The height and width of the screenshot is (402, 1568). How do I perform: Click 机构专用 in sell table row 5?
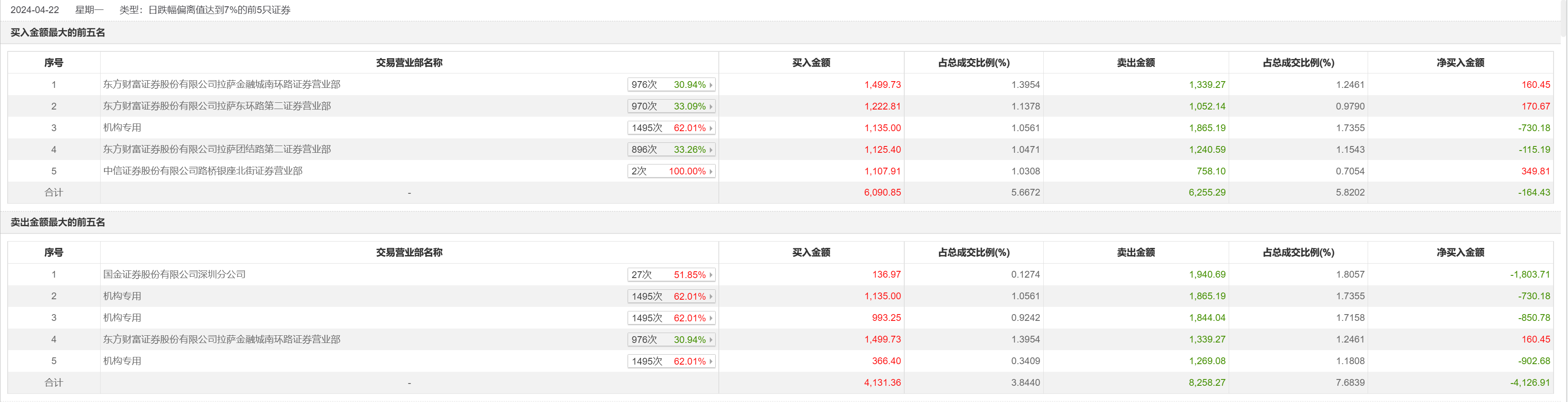122,361
